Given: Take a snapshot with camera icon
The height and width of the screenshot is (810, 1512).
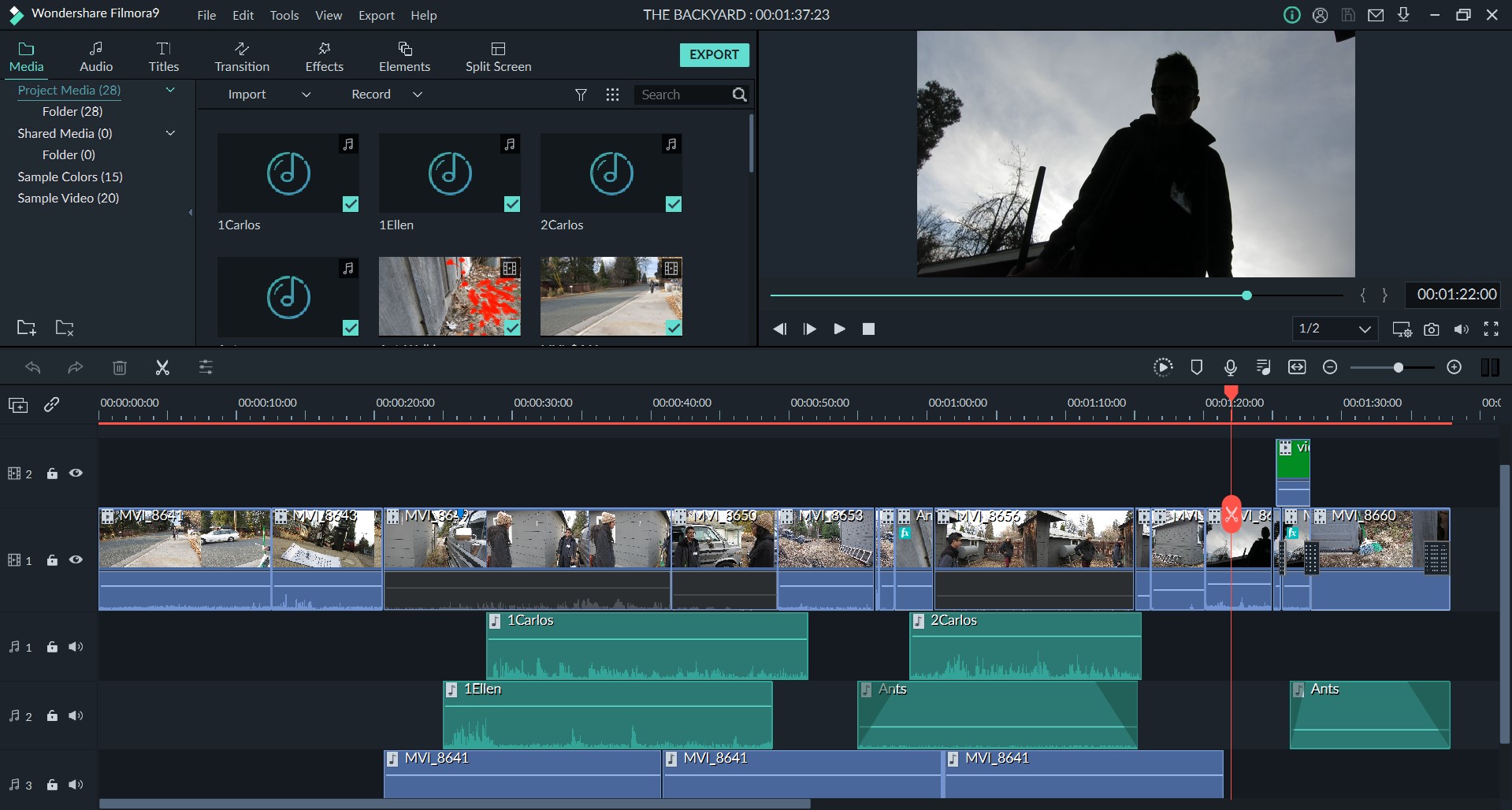Looking at the screenshot, I should point(1432,329).
